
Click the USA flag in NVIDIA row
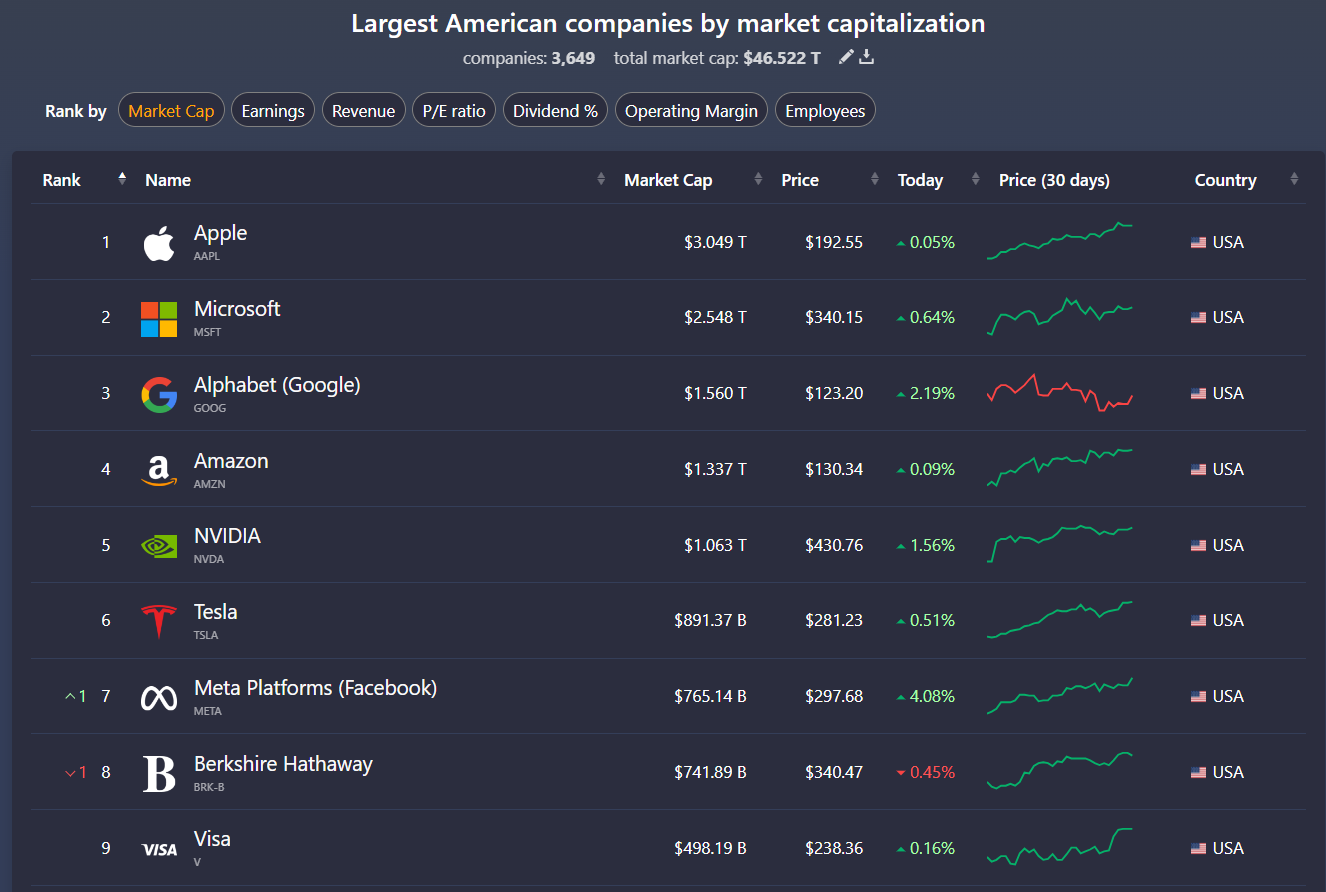pyautogui.click(x=1198, y=545)
